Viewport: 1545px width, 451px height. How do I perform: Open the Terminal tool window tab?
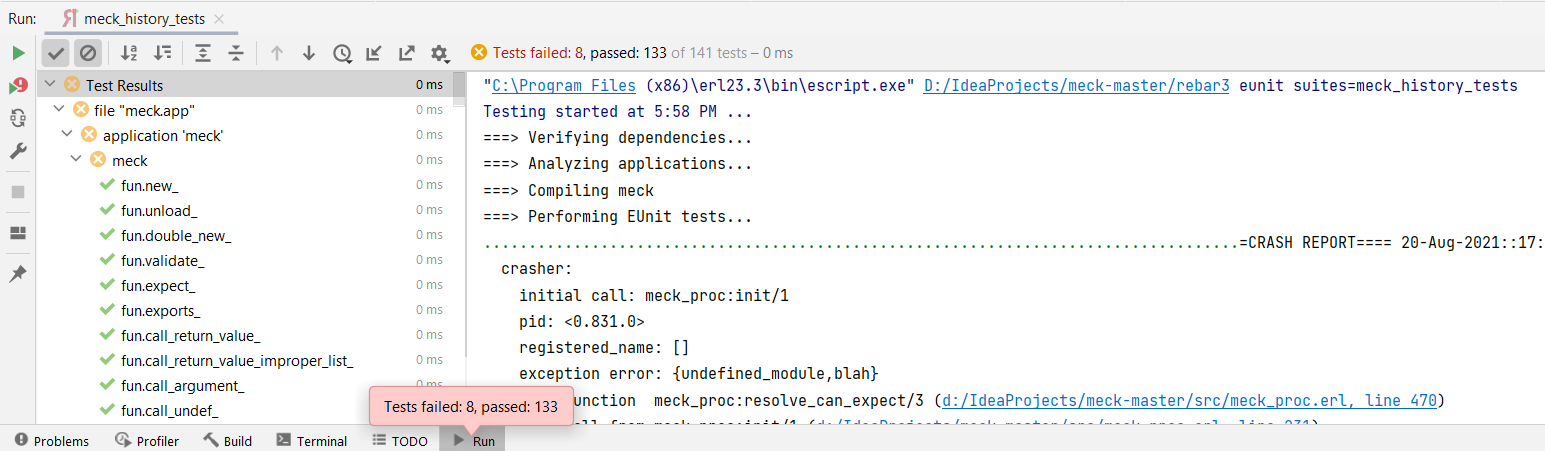tap(311, 441)
